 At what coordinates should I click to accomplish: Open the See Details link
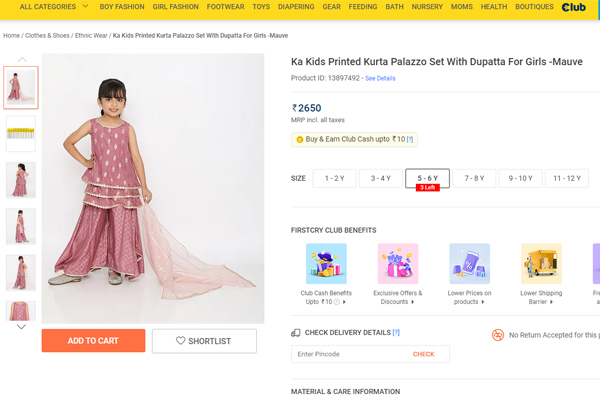(380, 78)
